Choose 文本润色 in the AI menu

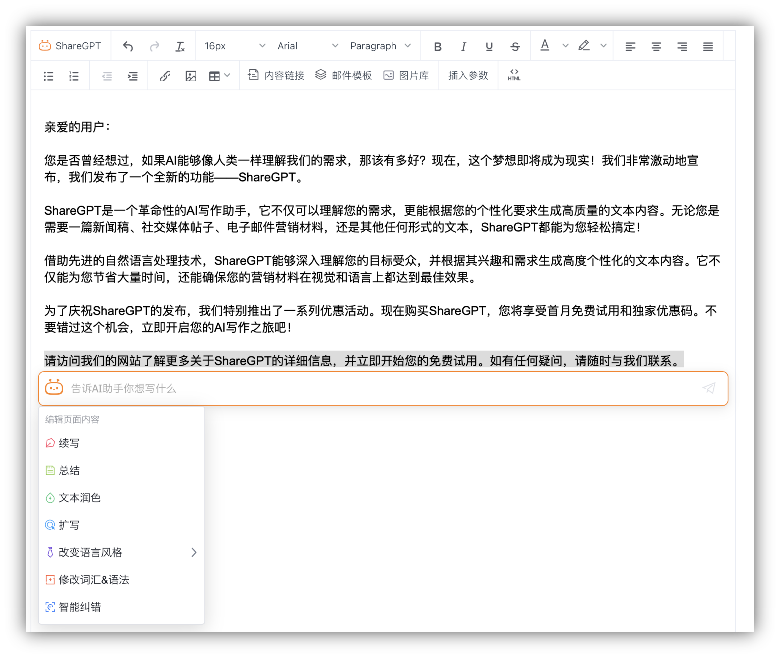[121, 498]
